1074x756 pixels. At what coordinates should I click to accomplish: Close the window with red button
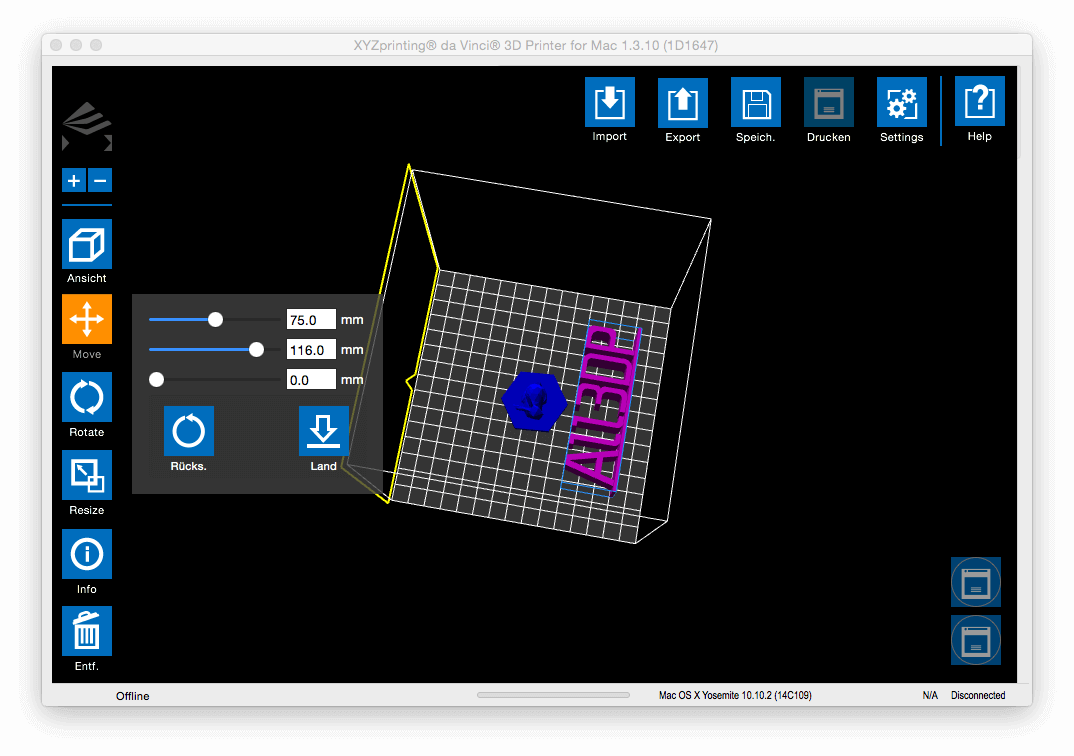coord(56,45)
